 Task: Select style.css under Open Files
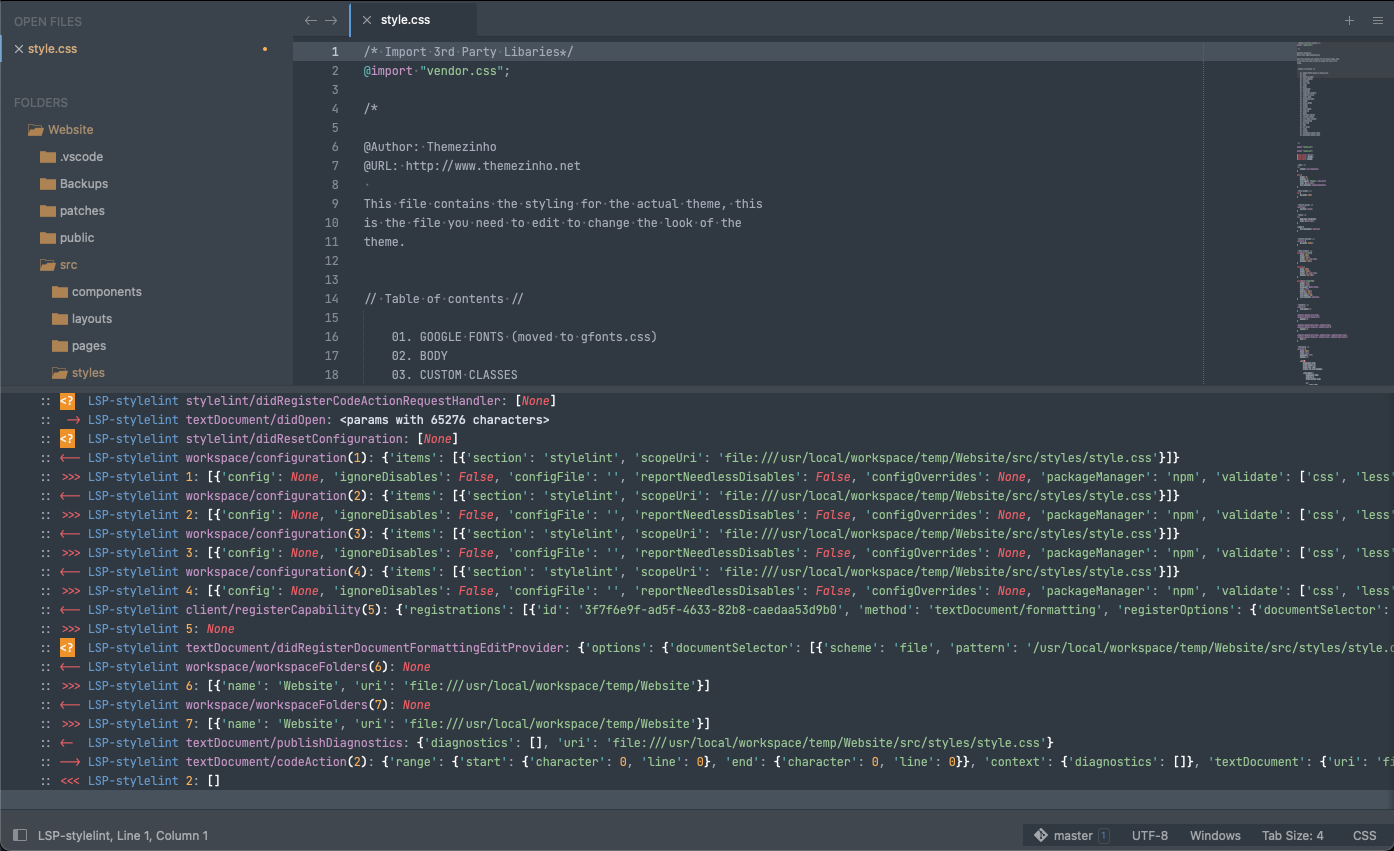52,49
